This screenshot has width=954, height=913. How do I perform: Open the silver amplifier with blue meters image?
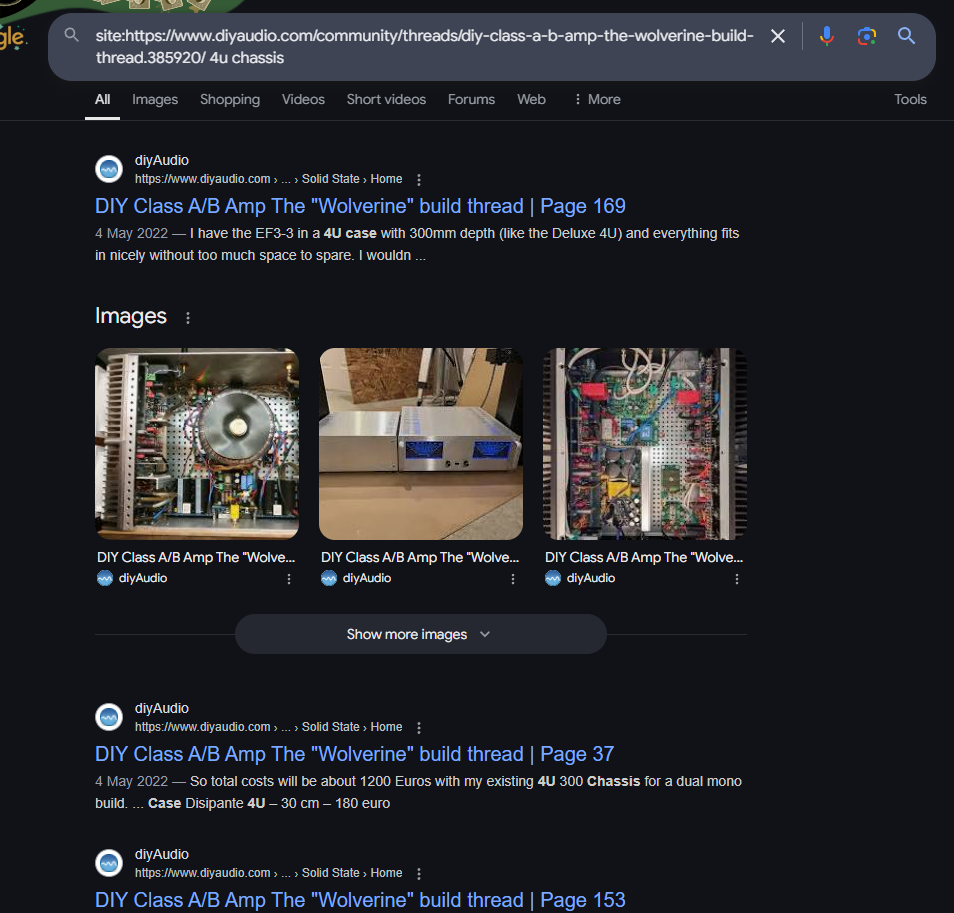[421, 443]
